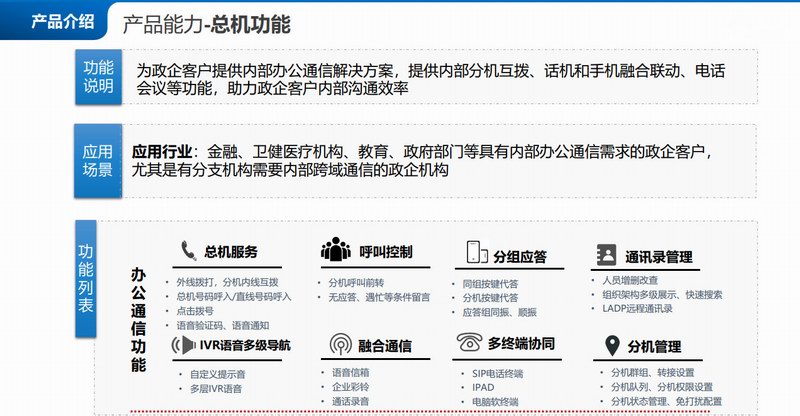Click the people group icon for 呼叫控制
The height and width of the screenshot is (416, 800).
pos(334,251)
